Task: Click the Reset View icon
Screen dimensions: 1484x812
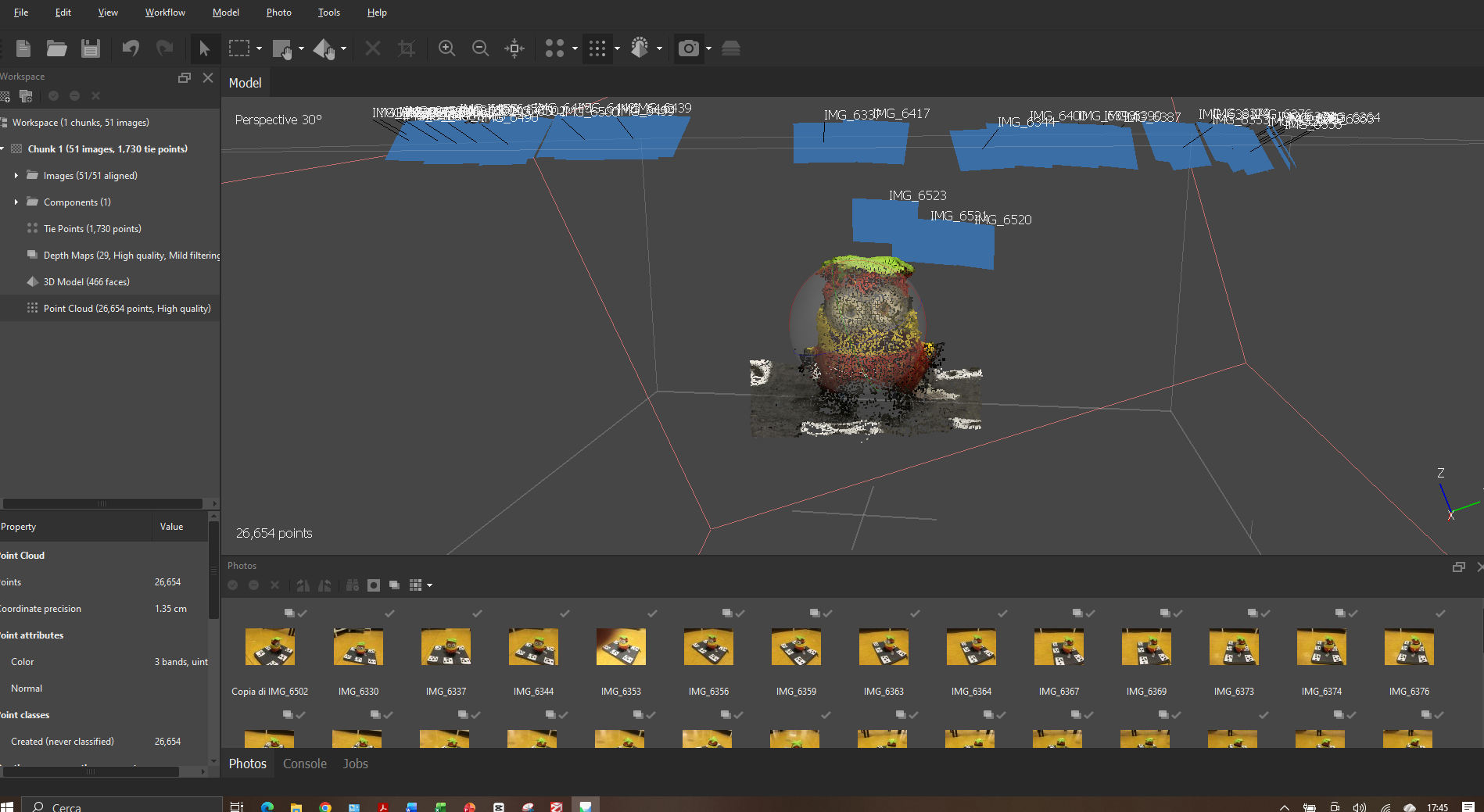Action: click(x=514, y=48)
